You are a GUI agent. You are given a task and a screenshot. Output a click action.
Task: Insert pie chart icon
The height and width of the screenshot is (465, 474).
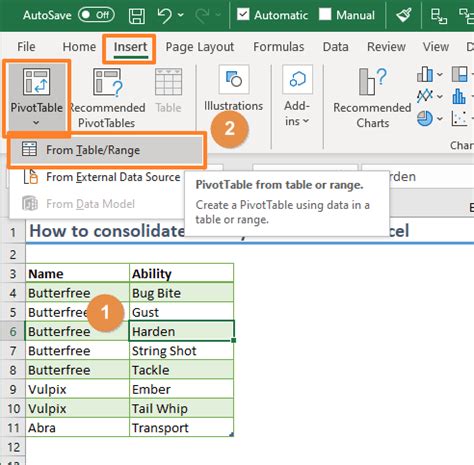click(425, 118)
